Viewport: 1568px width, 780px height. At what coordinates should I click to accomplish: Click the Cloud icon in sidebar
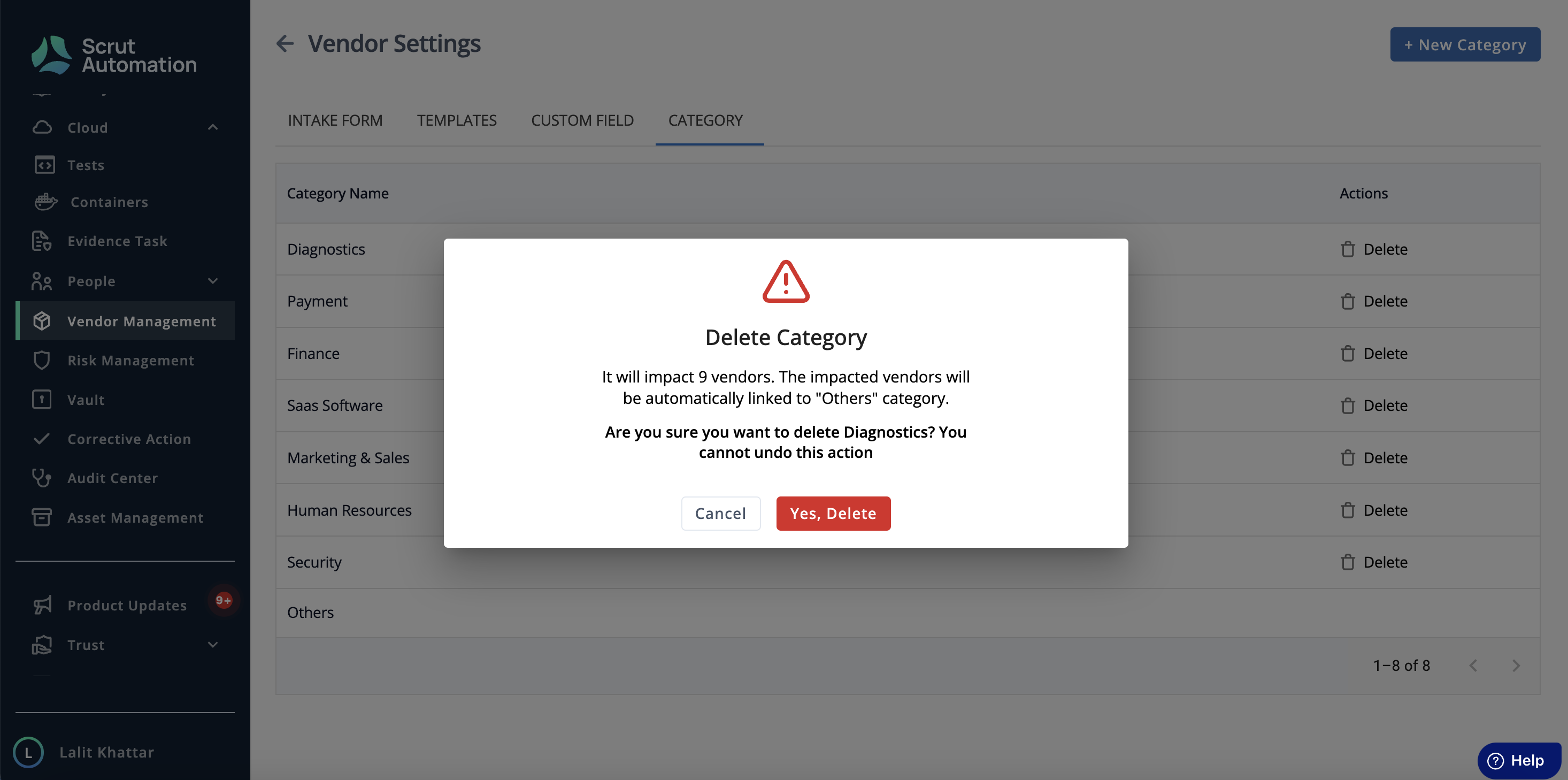42,127
